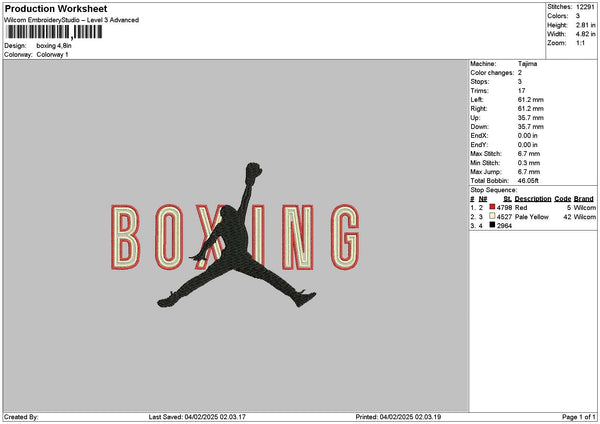Click the Description column header
Screen dimensions: 600x424
(x=533, y=199)
